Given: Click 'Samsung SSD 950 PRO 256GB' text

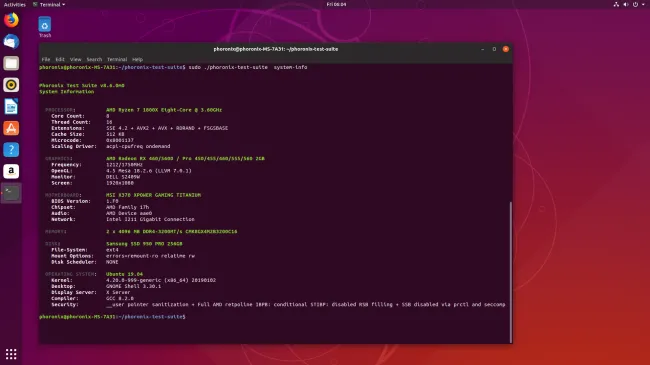Looking at the screenshot, I should [x=144, y=244].
